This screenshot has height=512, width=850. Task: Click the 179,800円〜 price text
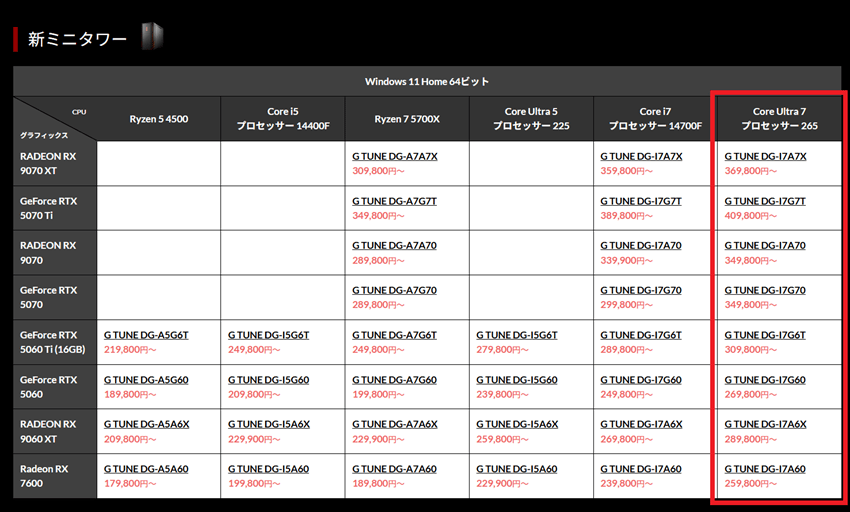click(130, 483)
